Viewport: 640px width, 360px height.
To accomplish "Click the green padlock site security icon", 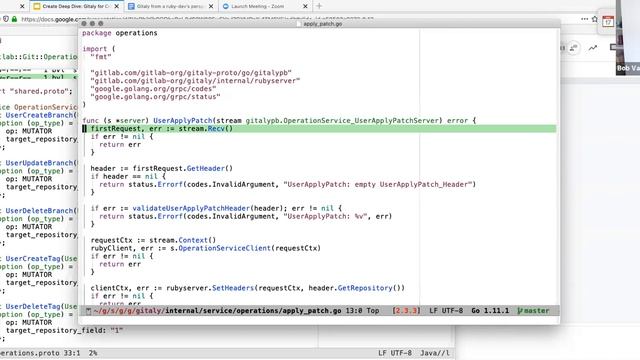I will pos(14,19).
